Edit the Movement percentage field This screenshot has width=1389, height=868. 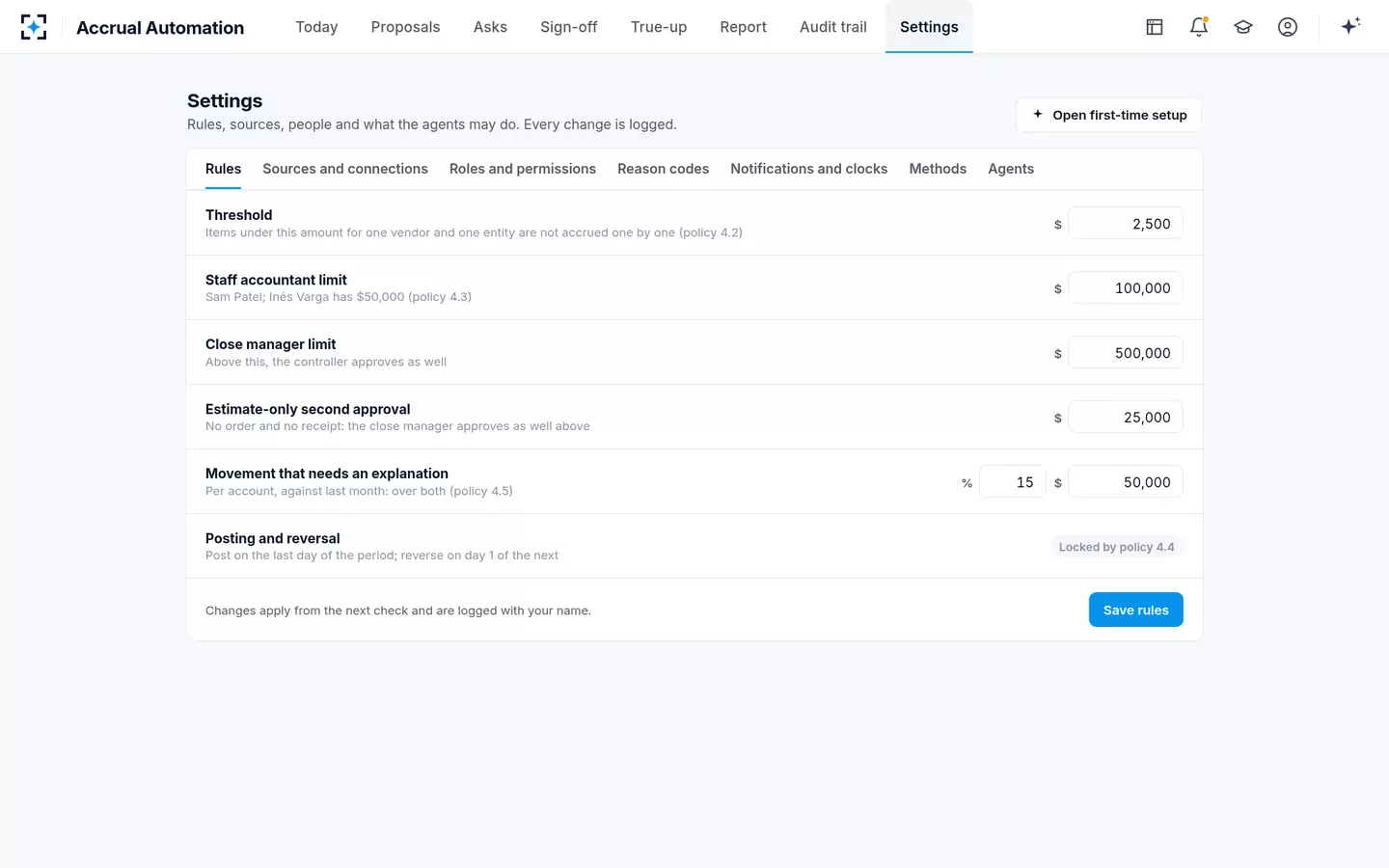click(1013, 482)
